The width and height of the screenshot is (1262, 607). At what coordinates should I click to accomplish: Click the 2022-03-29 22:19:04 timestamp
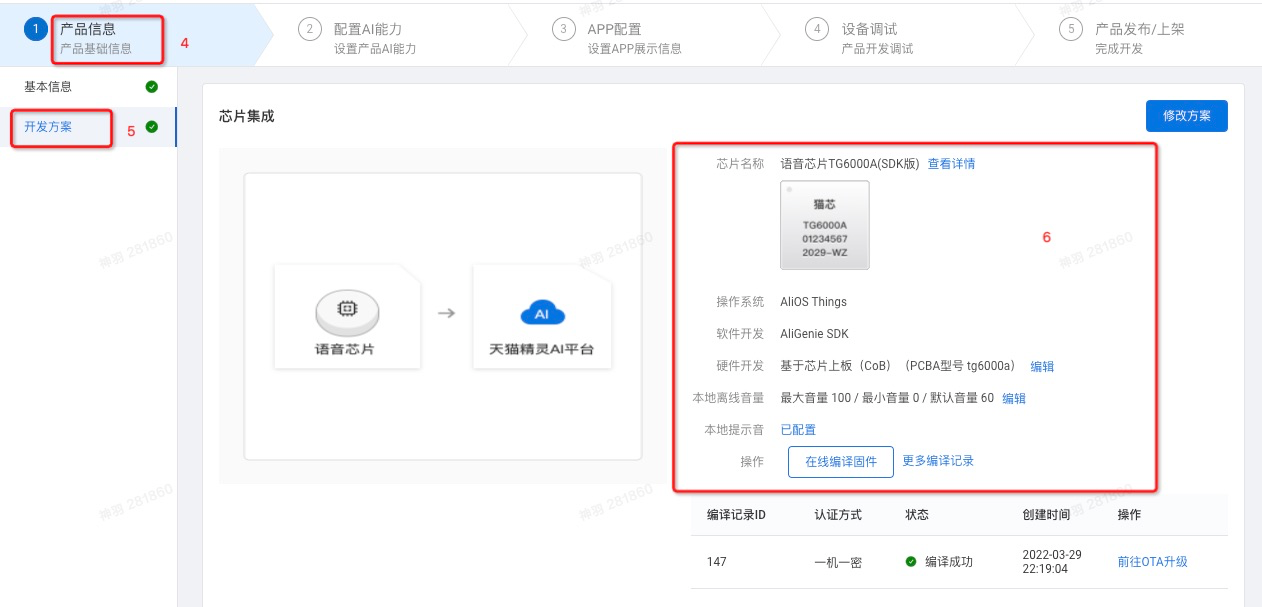tap(1052, 562)
